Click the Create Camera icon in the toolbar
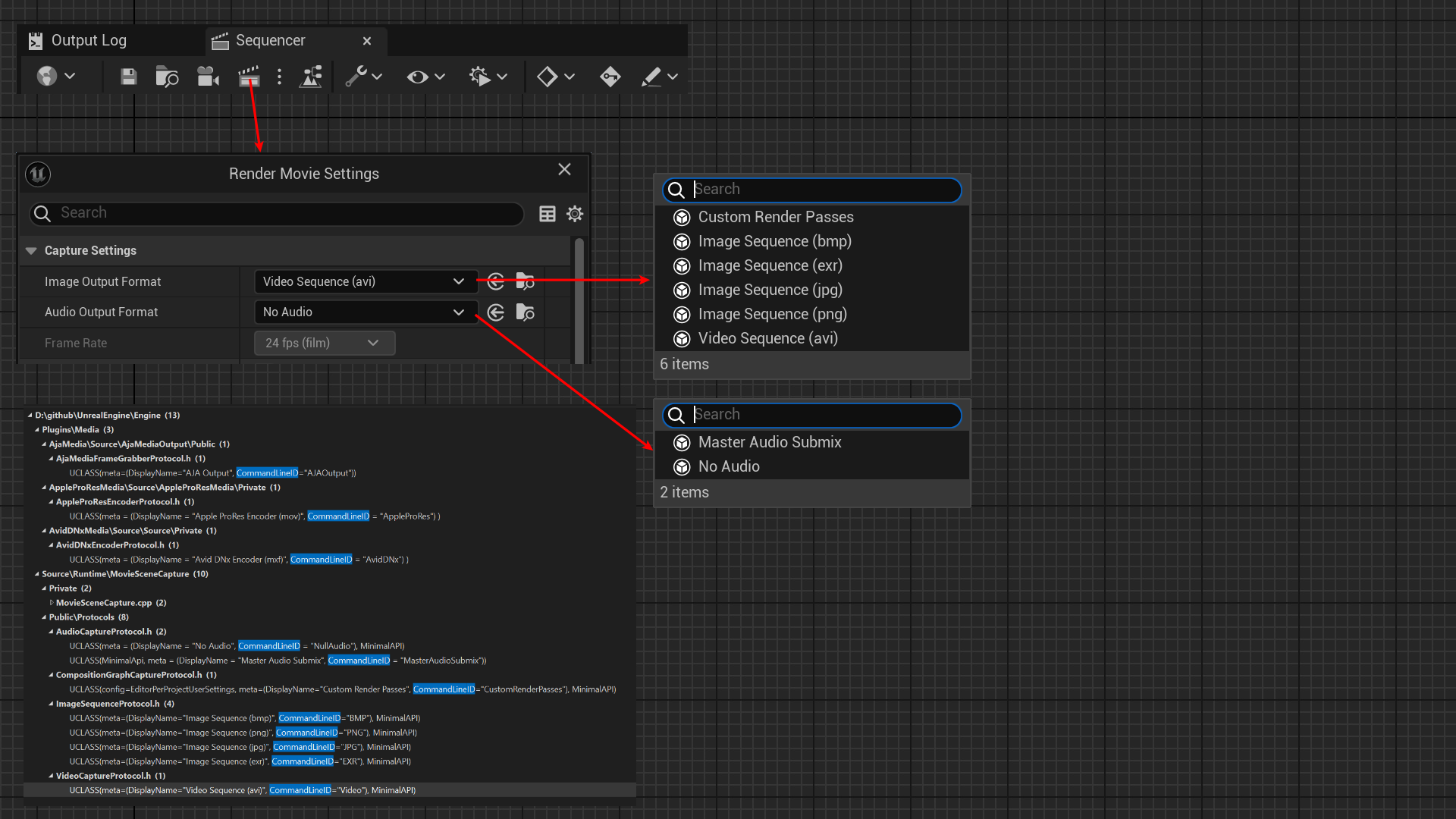Viewport: 1456px width, 819px height. [x=208, y=77]
